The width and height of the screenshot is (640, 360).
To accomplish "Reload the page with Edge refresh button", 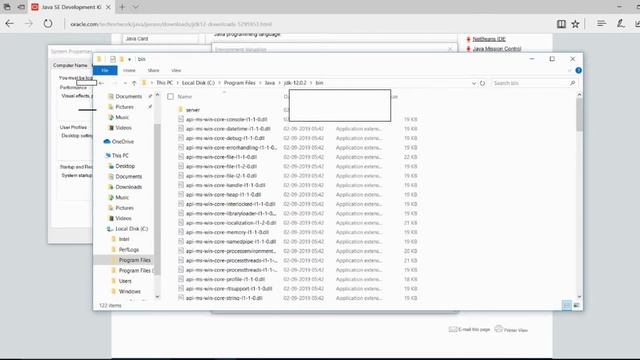I will 48,24.
